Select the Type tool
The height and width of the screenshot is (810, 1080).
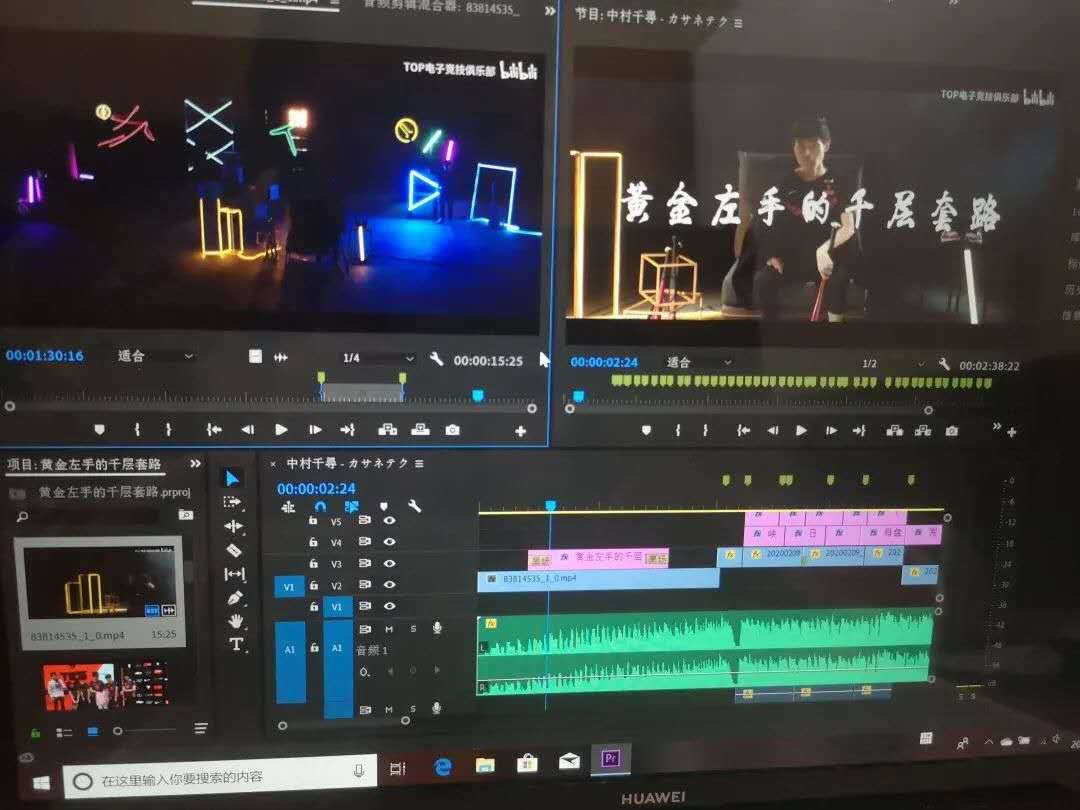click(x=236, y=645)
